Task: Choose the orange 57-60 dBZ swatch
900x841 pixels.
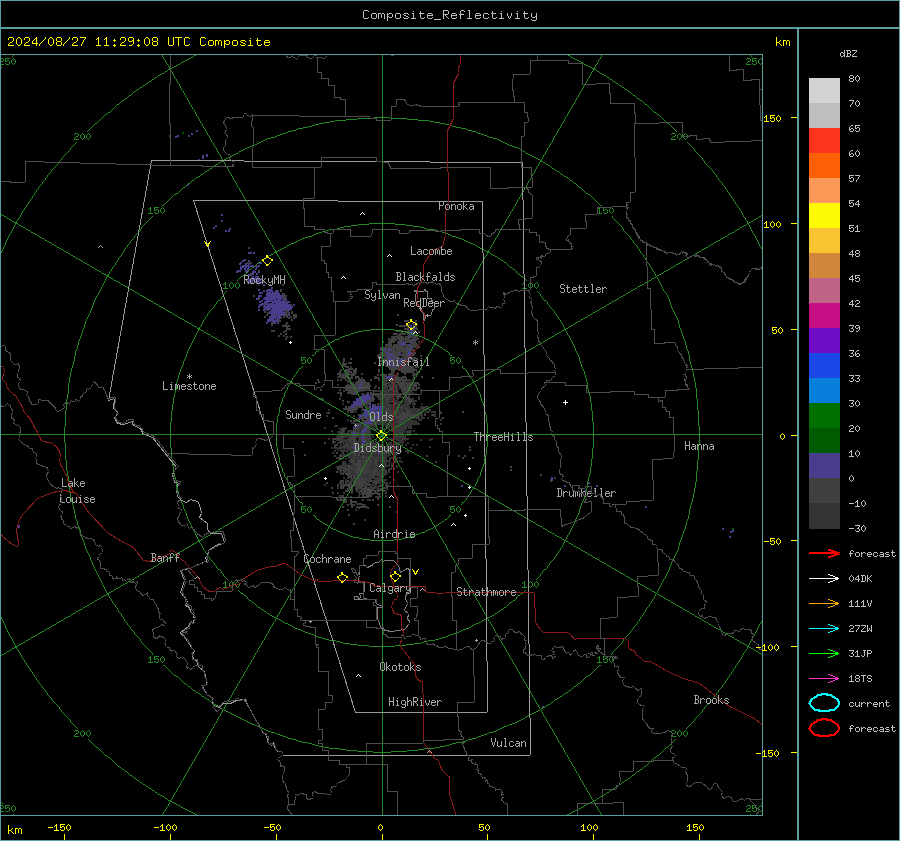Action: click(824, 166)
